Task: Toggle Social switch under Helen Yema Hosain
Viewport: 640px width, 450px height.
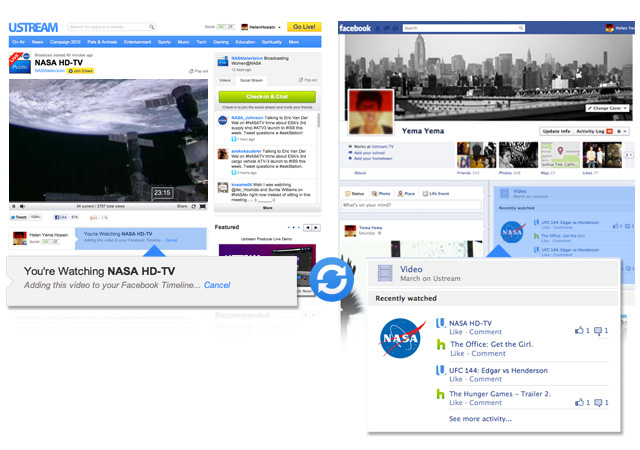Action: click(51, 242)
